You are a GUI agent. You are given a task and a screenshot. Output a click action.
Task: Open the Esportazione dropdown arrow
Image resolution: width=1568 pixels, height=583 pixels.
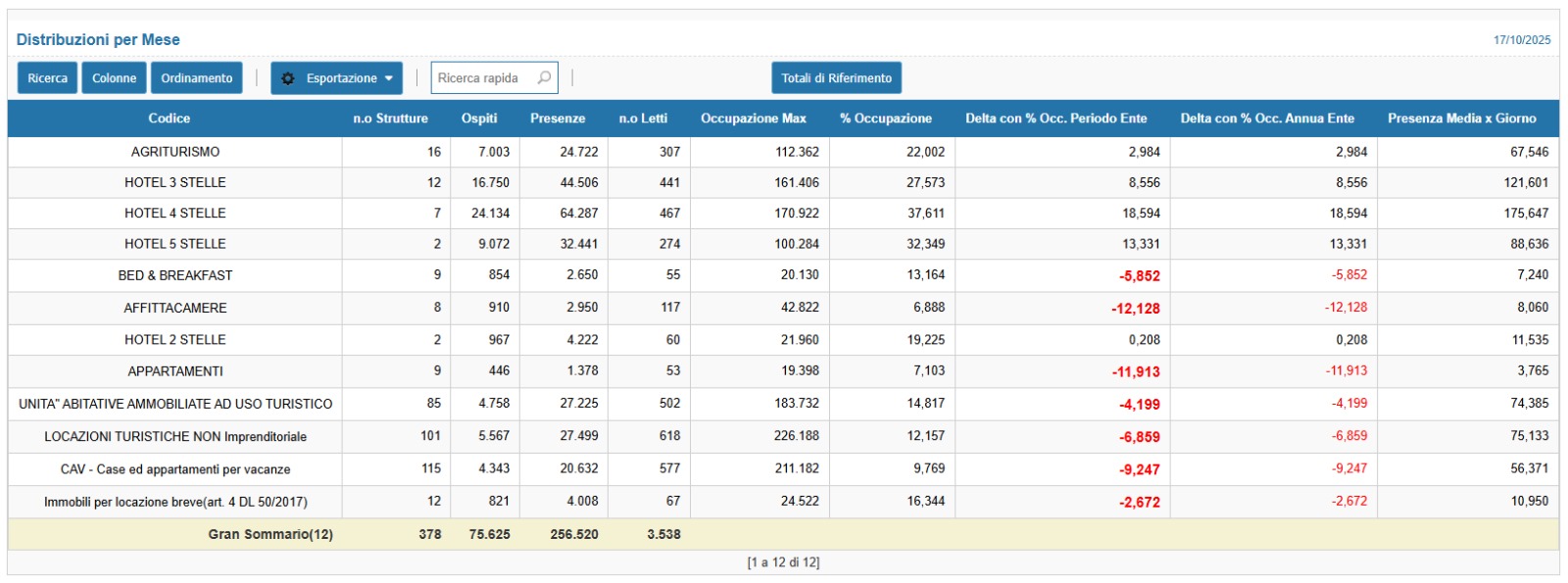point(388,78)
